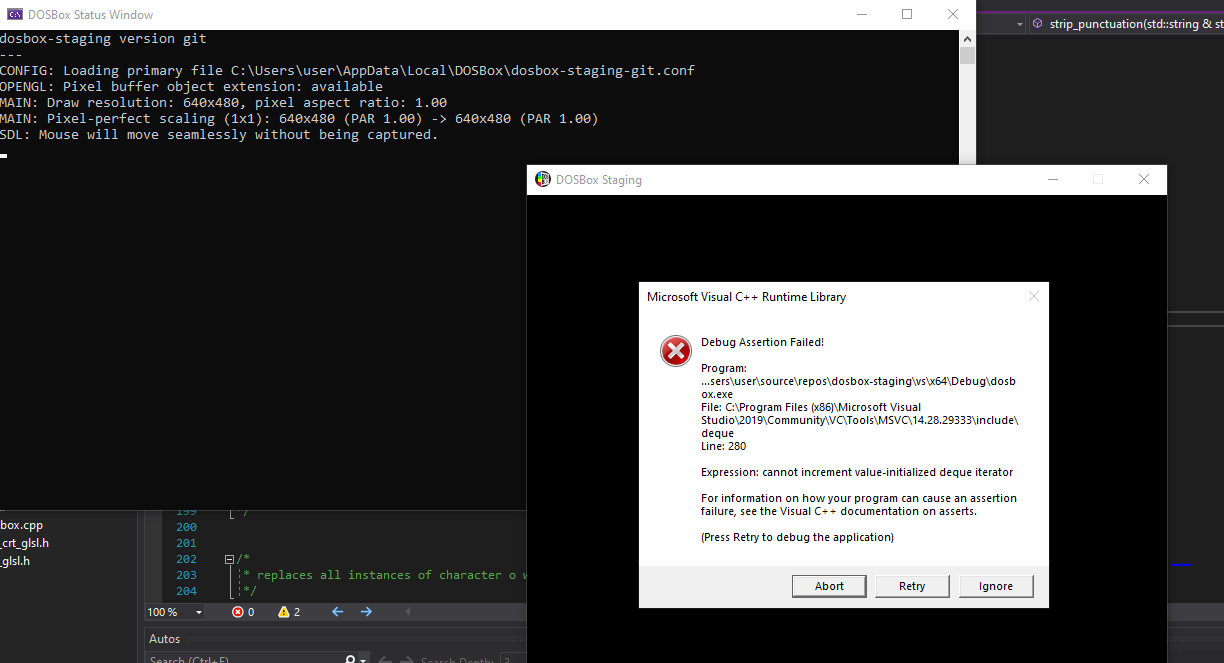Minimize the DOSBox Status Window
Screen dimensions: 1224x663
pyautogui.click(x=861, y=14)
